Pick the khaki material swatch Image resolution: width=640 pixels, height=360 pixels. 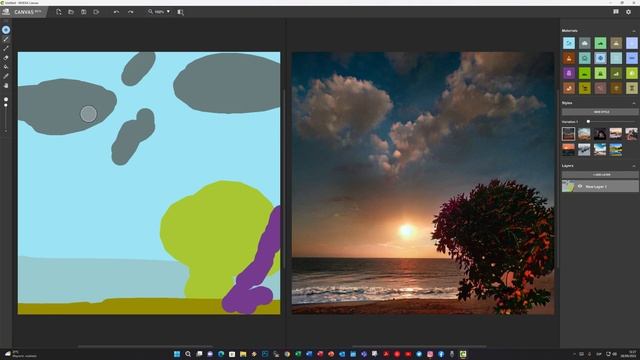pyautogui.click(x=632, y=88)
